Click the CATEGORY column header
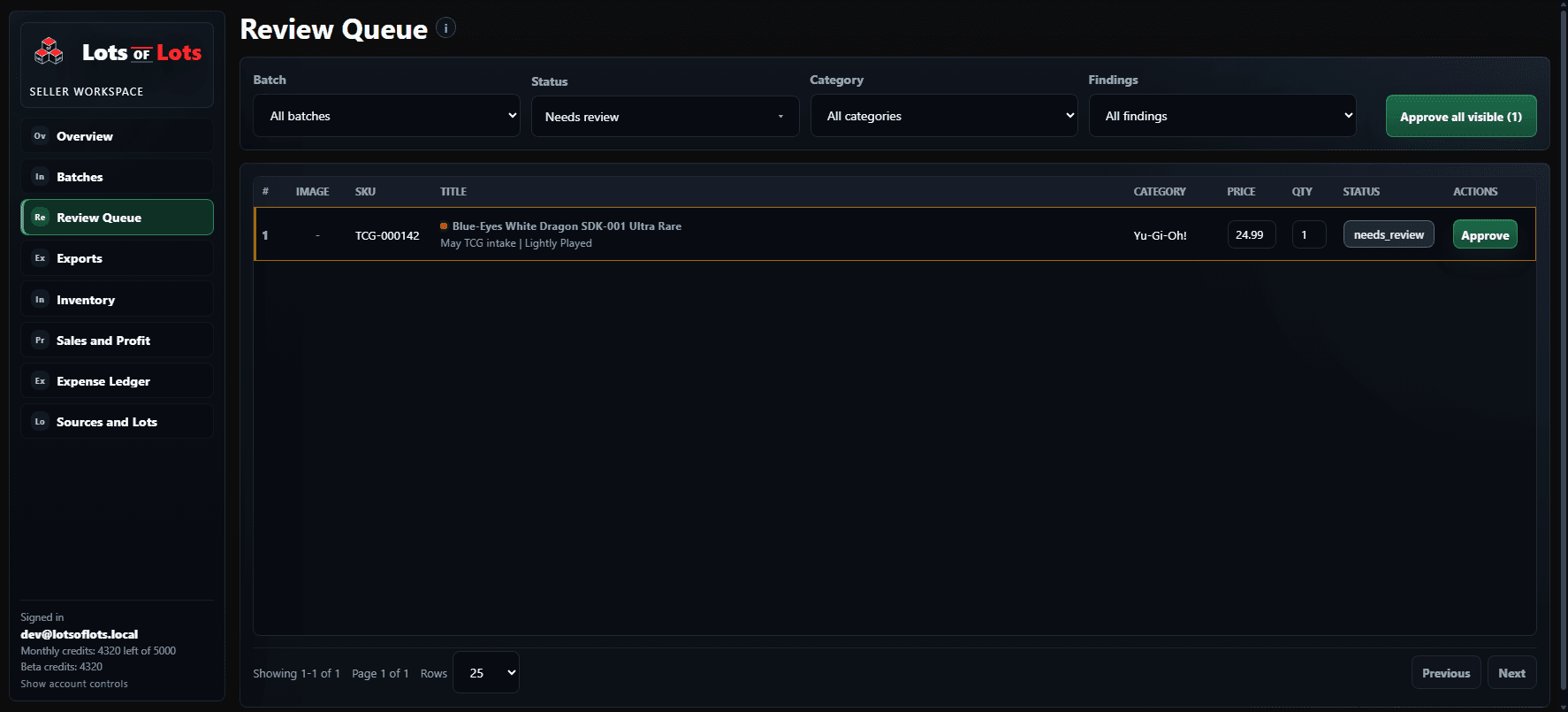Image resolution: width=1568 pixels, height=712 pixels. [x=1160, y=191]
